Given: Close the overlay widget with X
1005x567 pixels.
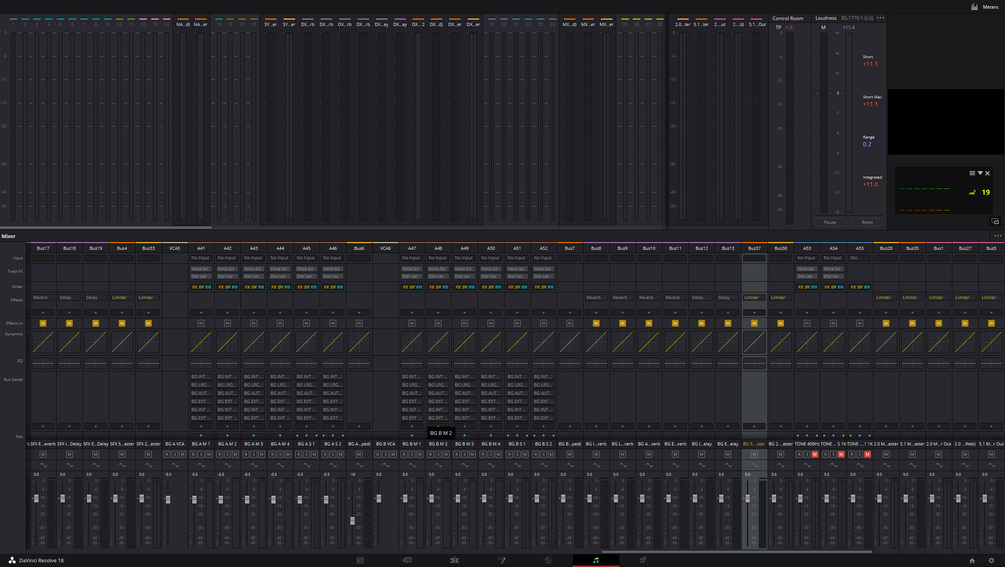Looking at the screenshot, I should [x=988, y=173].
